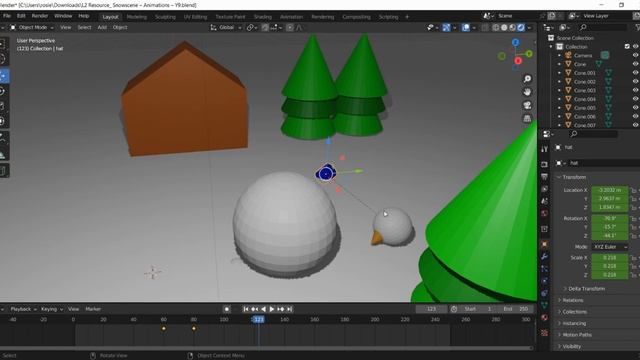The width and height of the screenshot is (640, 360).
Task: Toggle camera view with the camera gizmo
Action: pos(527,105)
